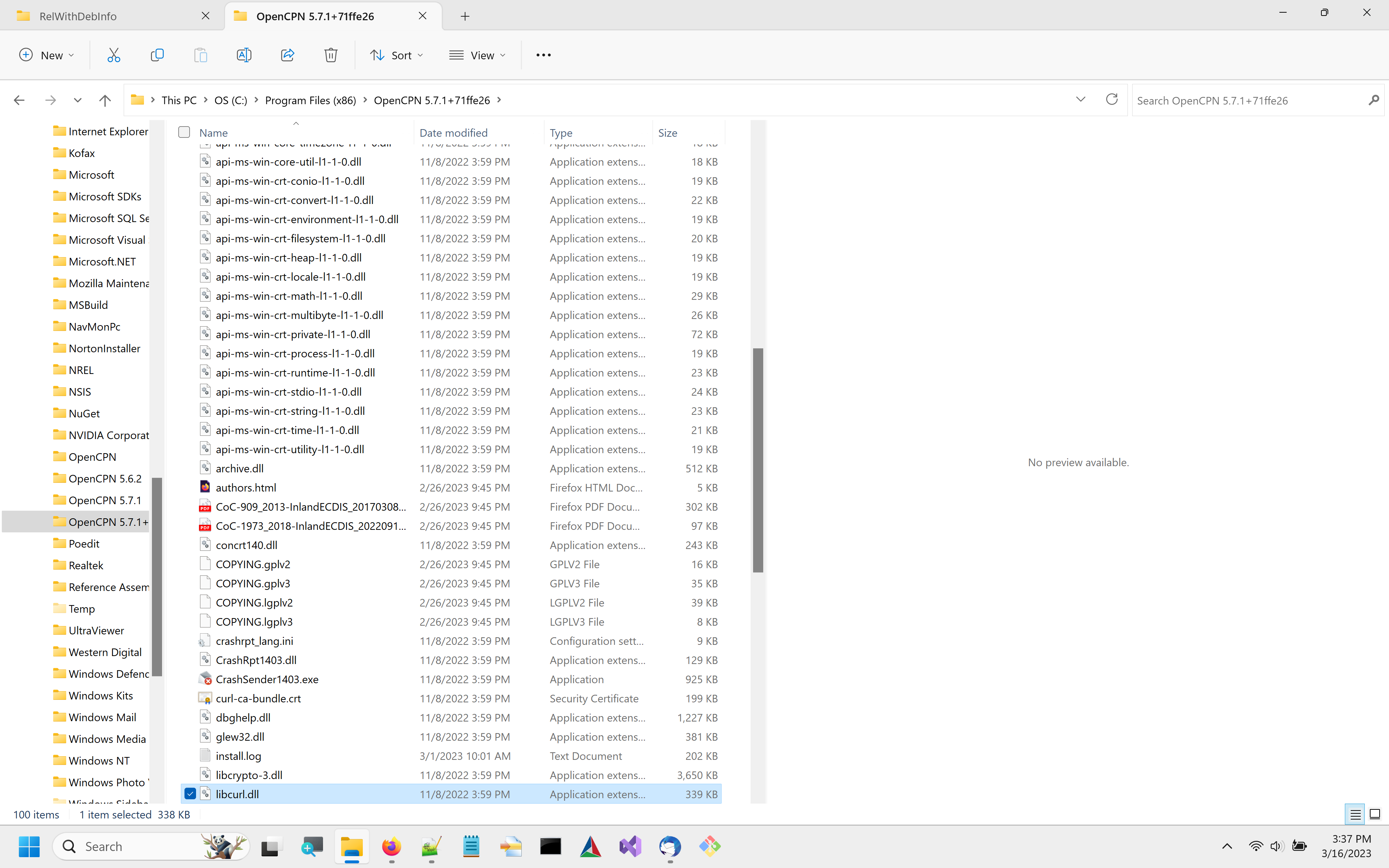Select the Copy icon in the toolbar

tap(157, 55)
